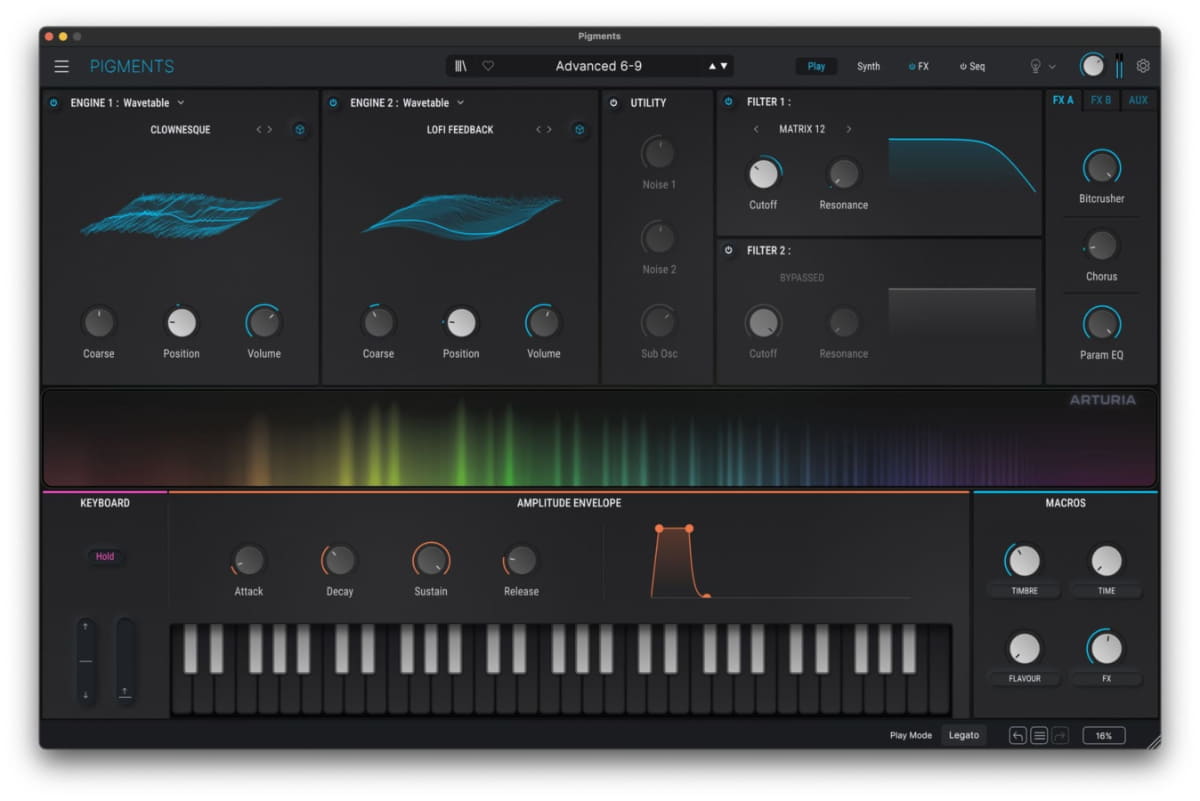Choose previous Filter 1 type arrow
1200x801 pixels.
pos(756,129)
